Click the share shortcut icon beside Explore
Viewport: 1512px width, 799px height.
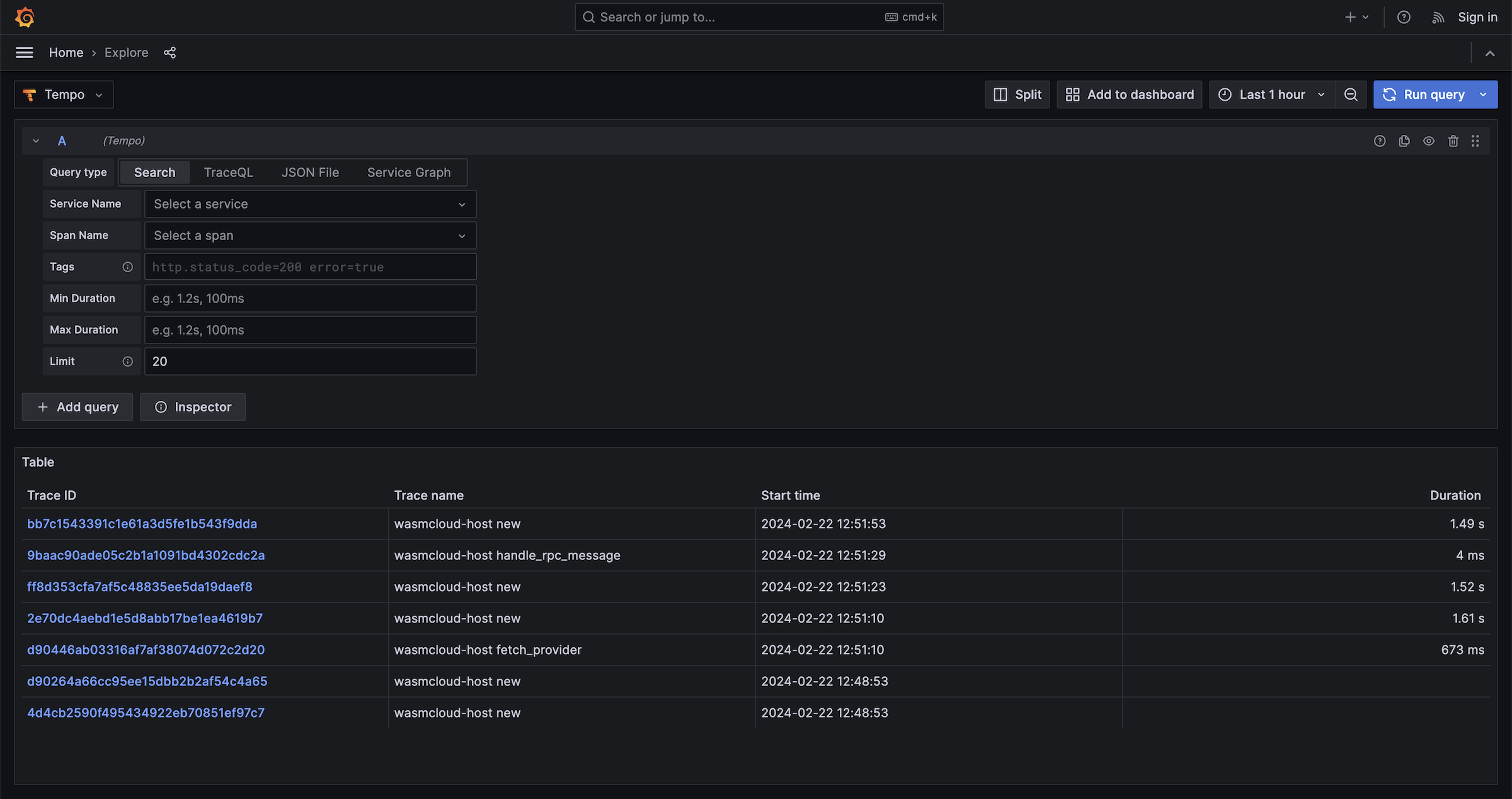point(169,52)
